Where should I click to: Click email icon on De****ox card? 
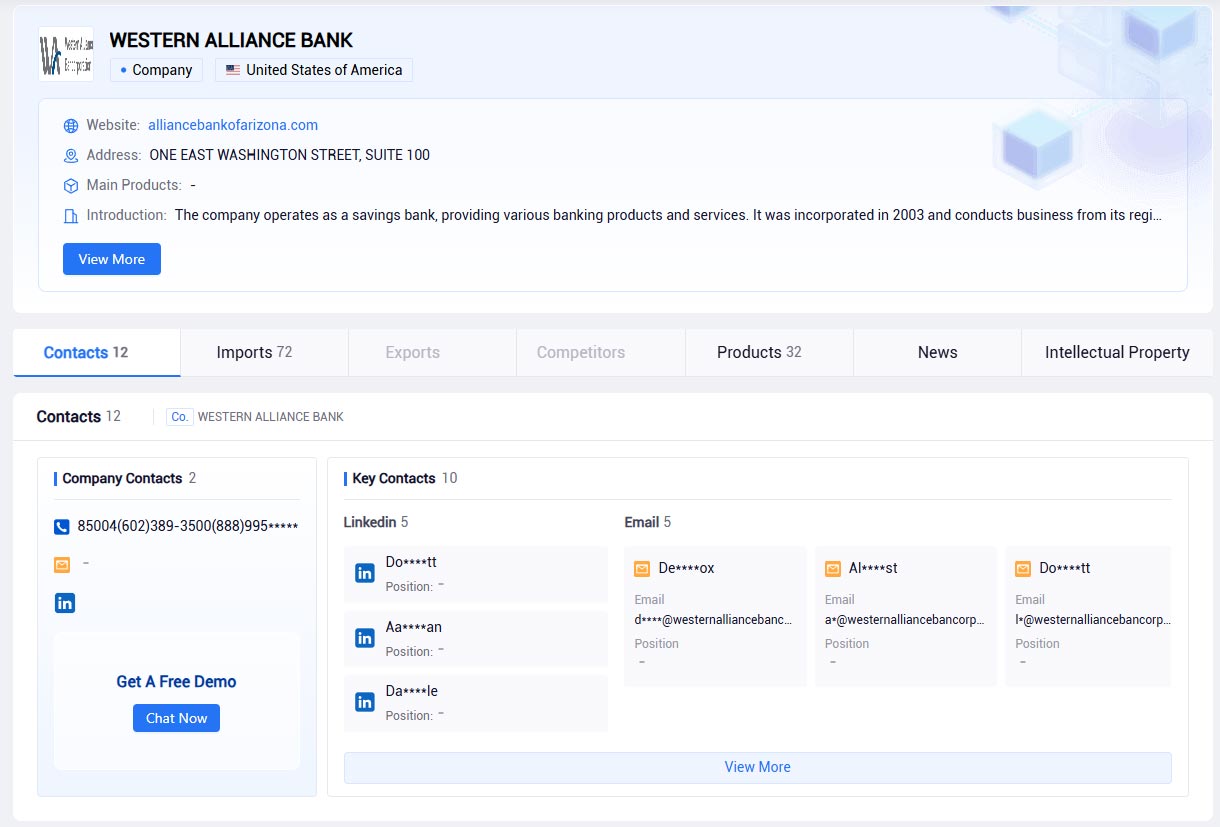coord(642,568)
